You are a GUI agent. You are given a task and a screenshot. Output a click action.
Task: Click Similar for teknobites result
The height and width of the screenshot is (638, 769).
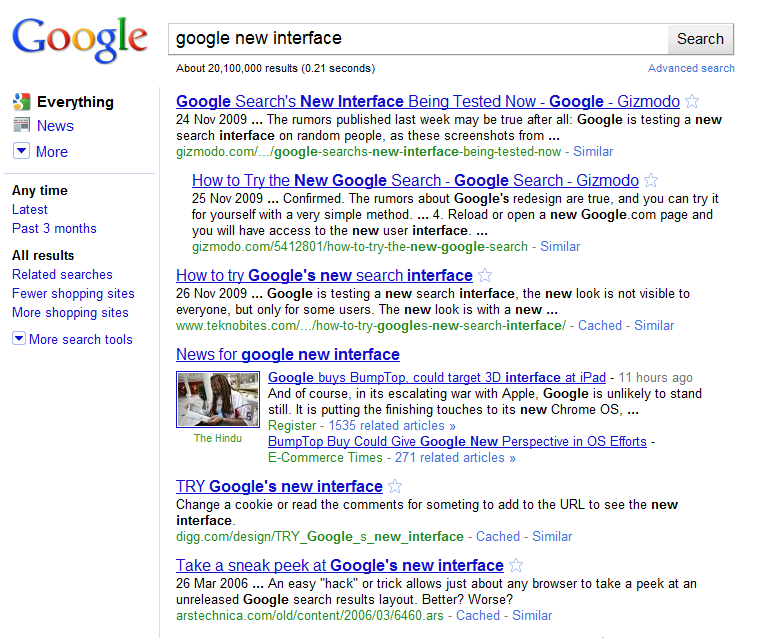click(x=654, y=326)
